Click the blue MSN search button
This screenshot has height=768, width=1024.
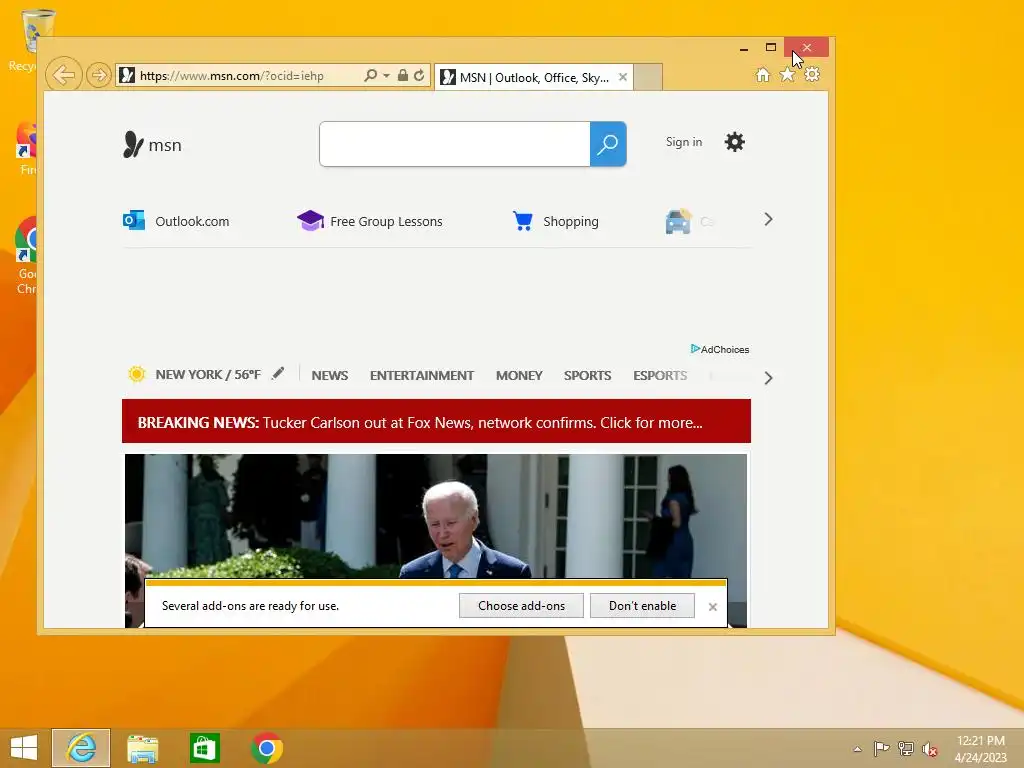(608, 144)
